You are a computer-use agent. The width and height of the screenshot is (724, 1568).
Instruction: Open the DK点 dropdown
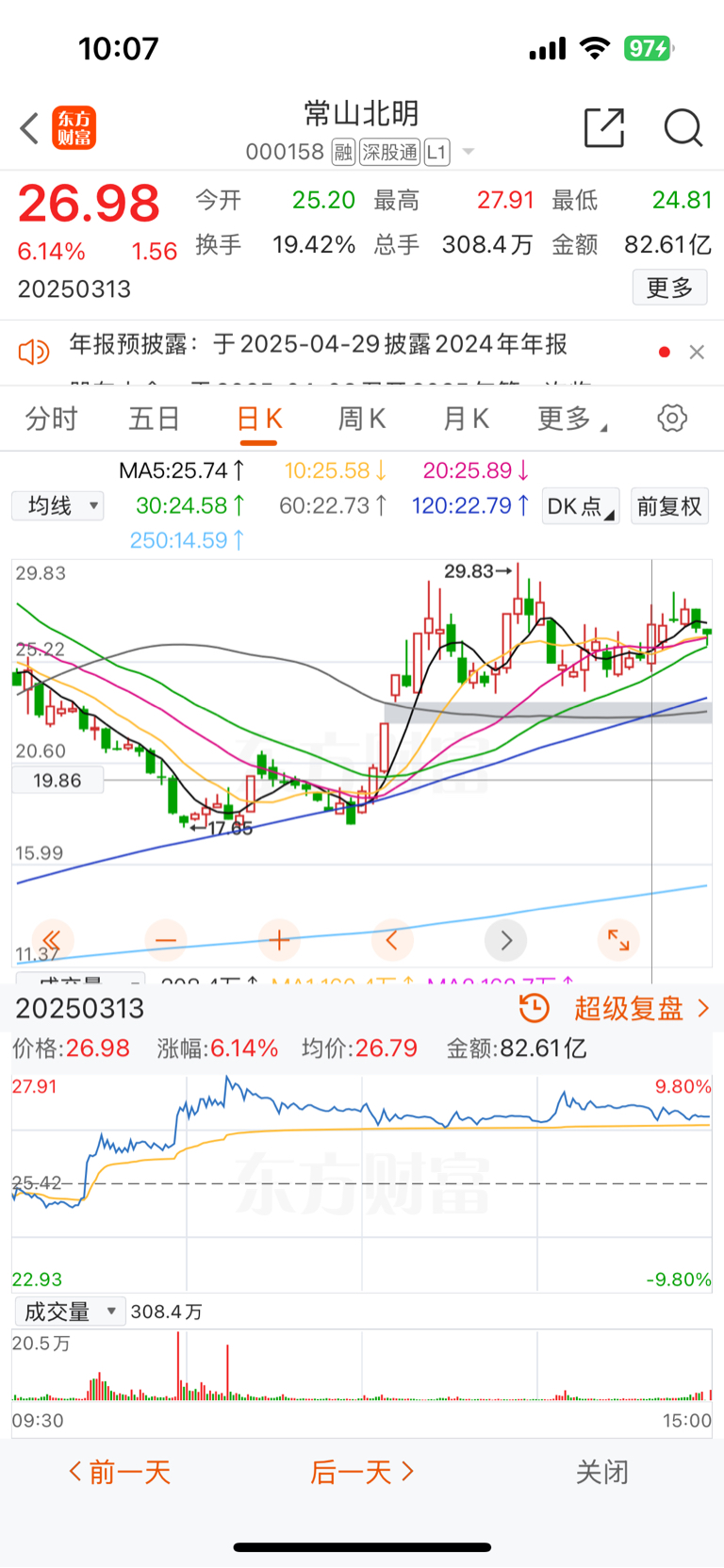tap(581, 506)
